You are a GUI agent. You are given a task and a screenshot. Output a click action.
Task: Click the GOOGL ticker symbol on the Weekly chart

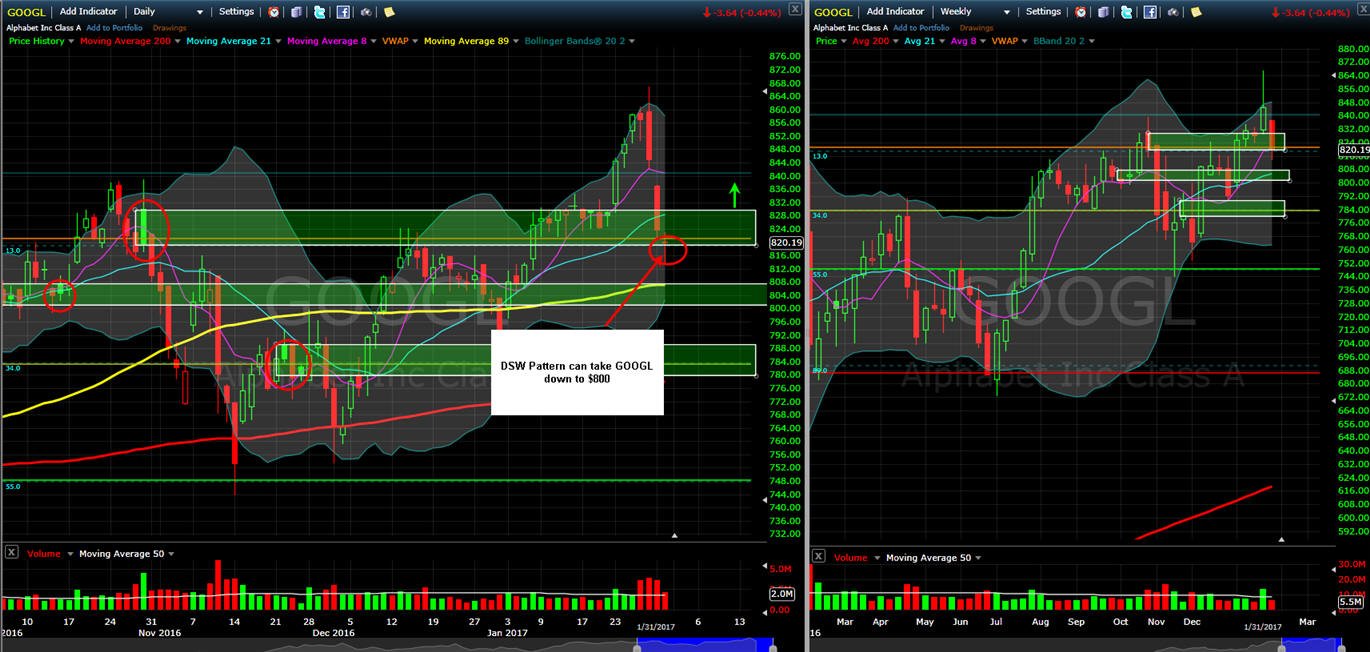coord(833,12)
